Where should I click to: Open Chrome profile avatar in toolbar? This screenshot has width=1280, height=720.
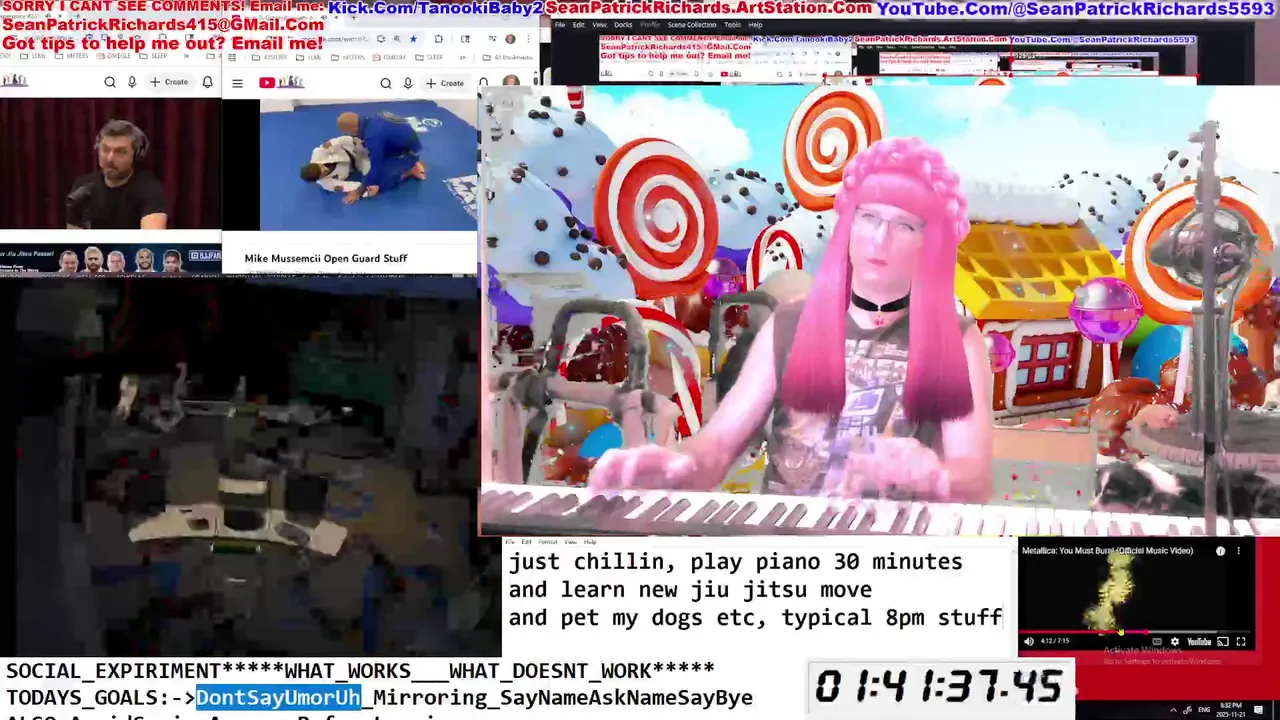(510, 39)
